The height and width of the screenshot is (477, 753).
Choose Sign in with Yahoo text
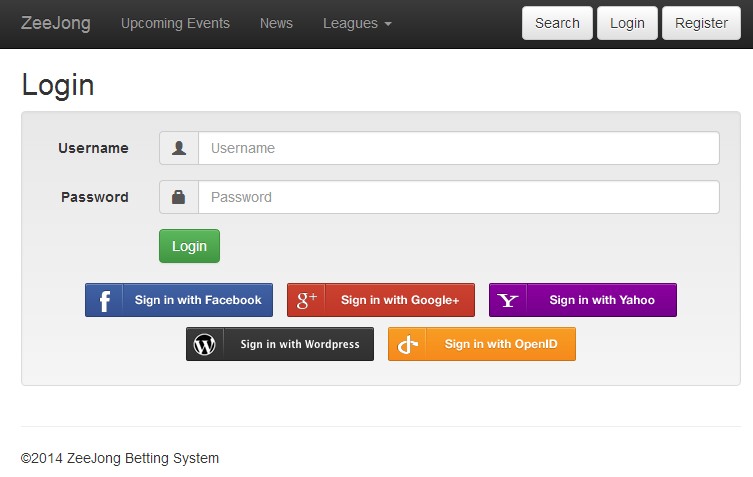click(x=602, y=300)
